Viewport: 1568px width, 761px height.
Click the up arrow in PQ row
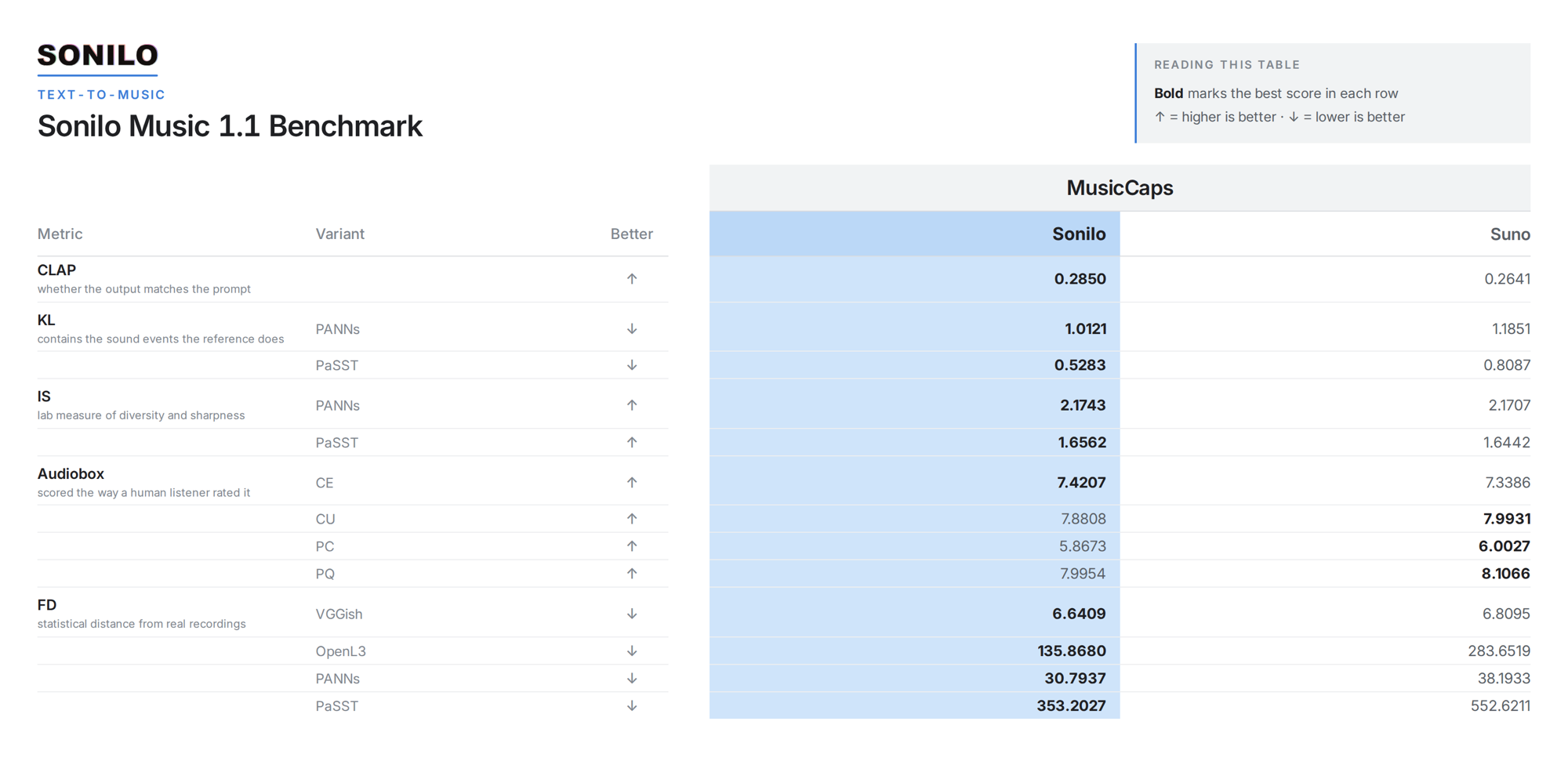(632, 574)
